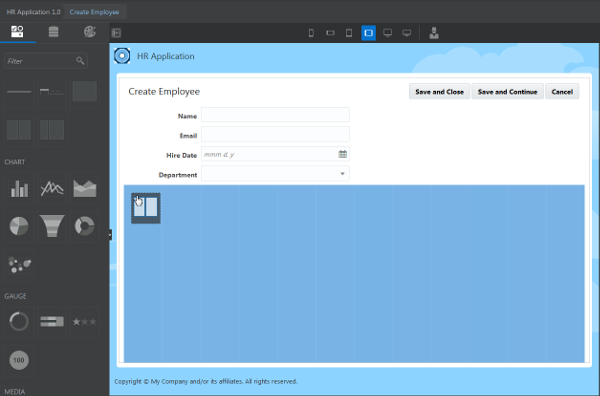The image size is (600, 396).
Task: Open the Components palette tab
Action: (17, 32)
